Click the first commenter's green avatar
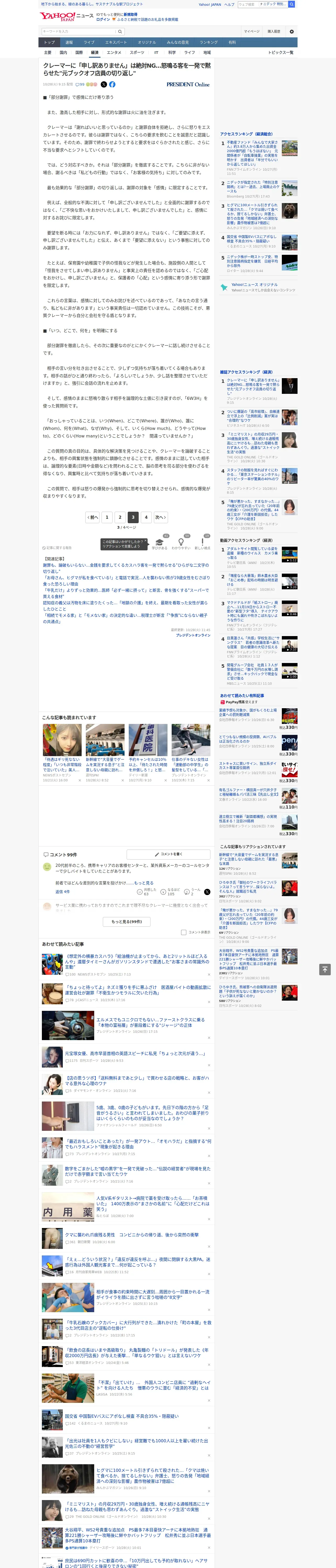The width and height of the screenshot is (336, 1568). pos(47,867)
